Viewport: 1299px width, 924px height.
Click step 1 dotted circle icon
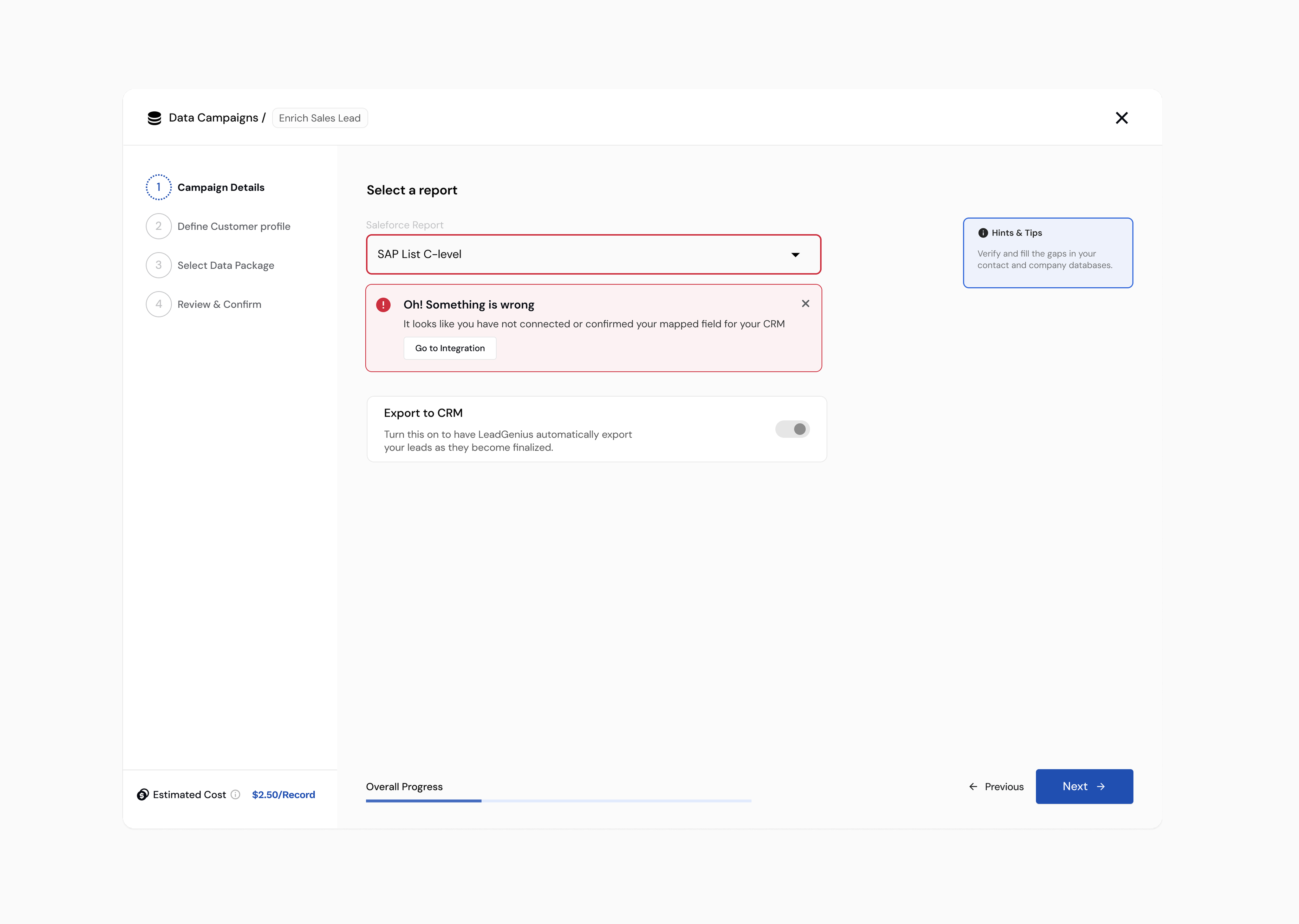[159, 187]
